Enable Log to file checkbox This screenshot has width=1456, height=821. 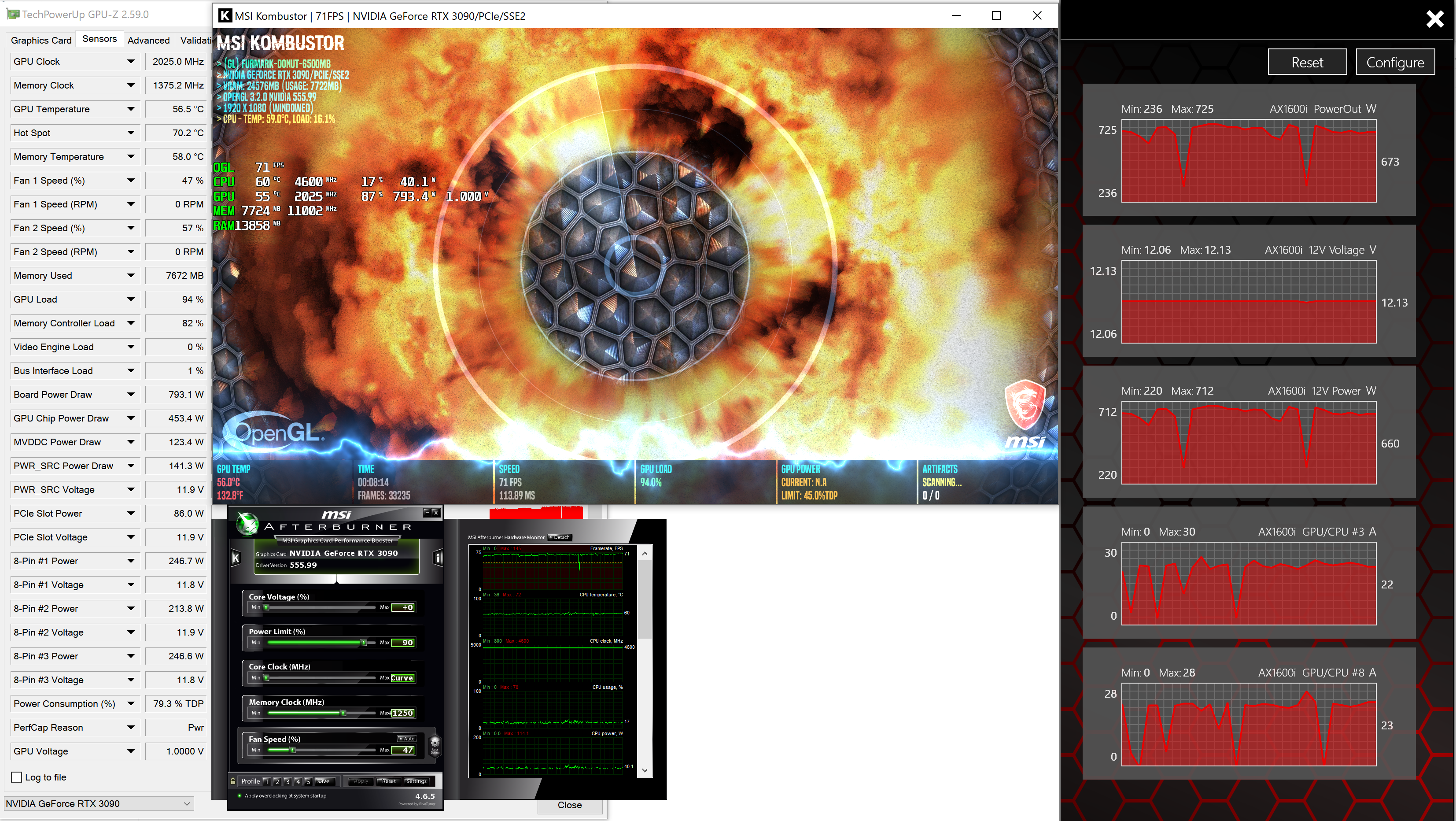(x=17, y=777)
